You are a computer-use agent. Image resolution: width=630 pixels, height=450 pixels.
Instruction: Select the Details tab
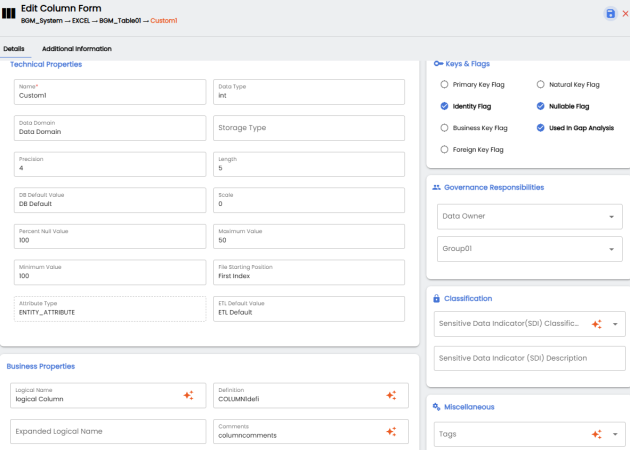[x=14, y=48]
